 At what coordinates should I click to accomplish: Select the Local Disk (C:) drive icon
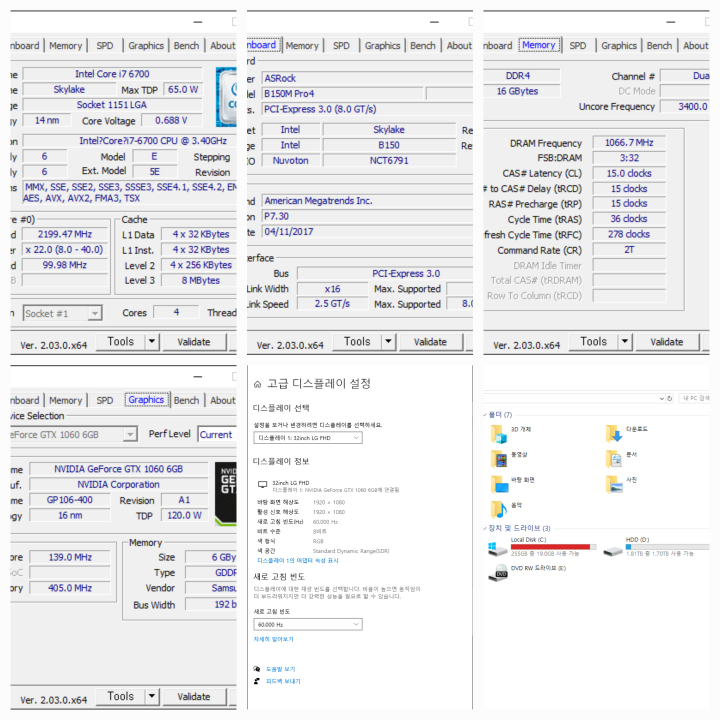click(x=498, y=548)
